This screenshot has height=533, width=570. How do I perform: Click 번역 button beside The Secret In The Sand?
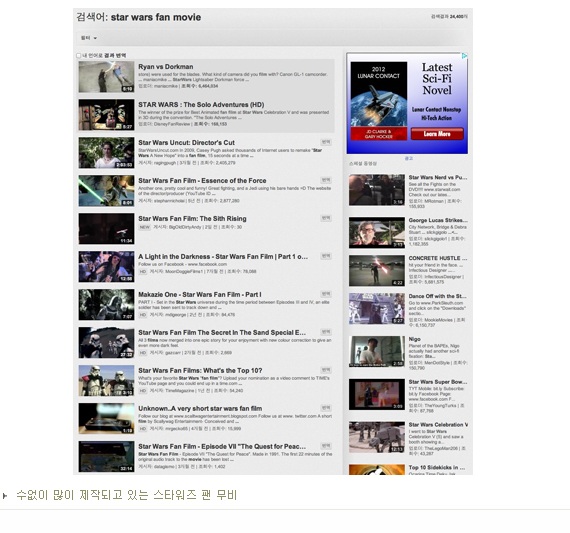pos(326,332)
